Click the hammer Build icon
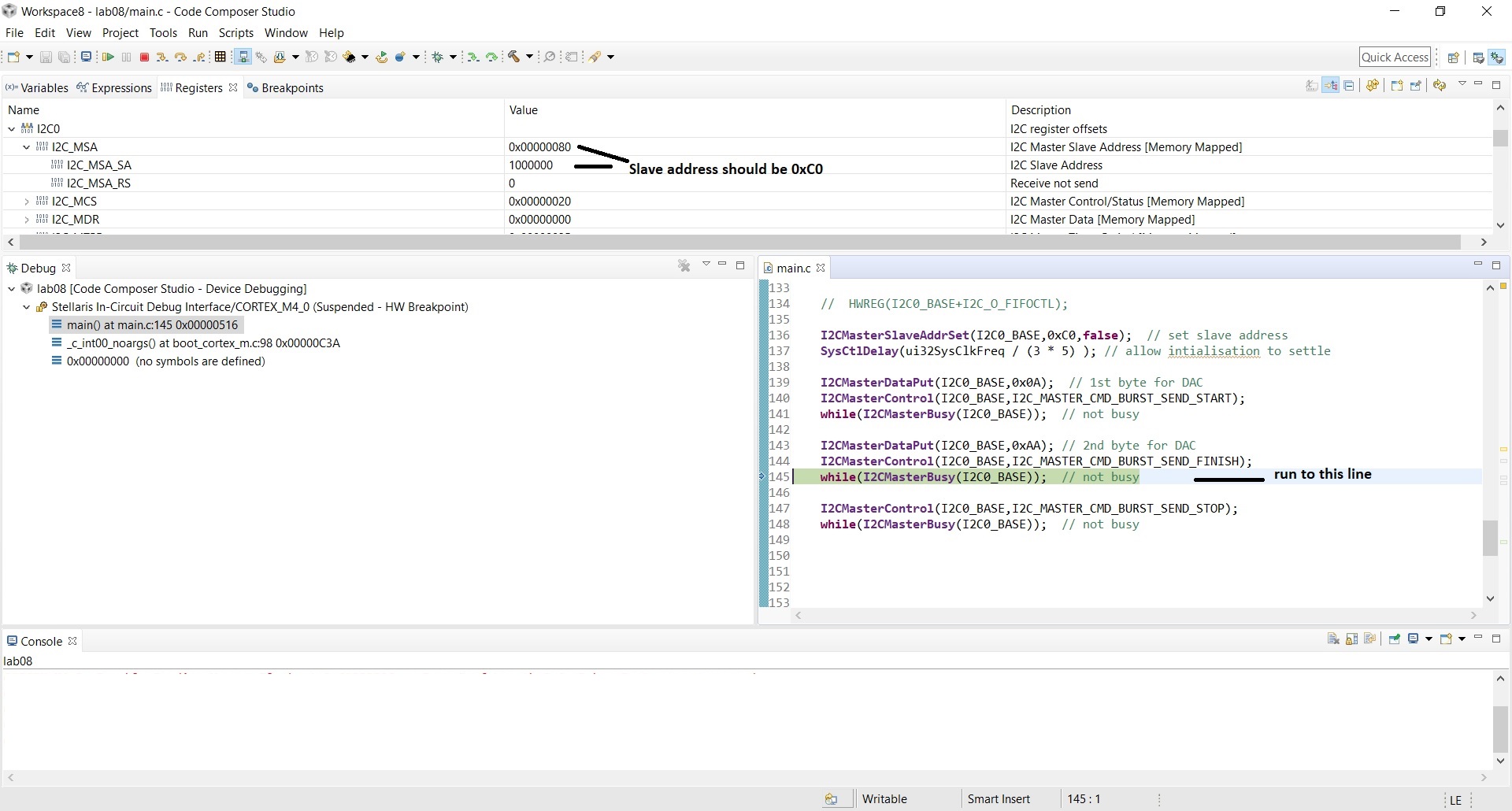This screenshot has width=1512, height=811. tap(513, 57)
